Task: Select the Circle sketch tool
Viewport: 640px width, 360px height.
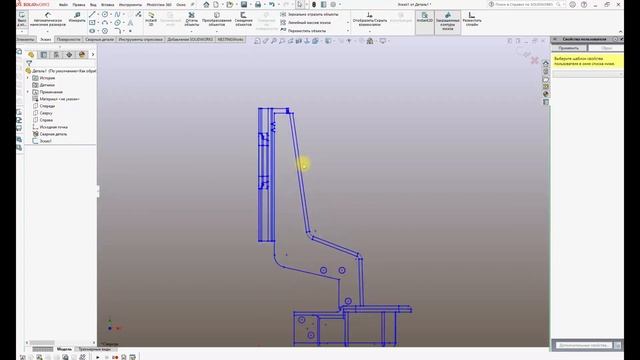Action: [105, 14]
